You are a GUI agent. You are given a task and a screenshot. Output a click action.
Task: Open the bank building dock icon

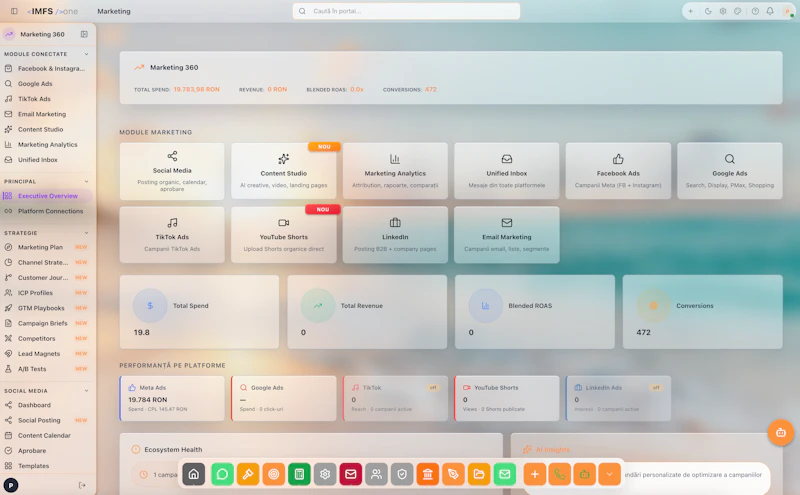(428, 474)
